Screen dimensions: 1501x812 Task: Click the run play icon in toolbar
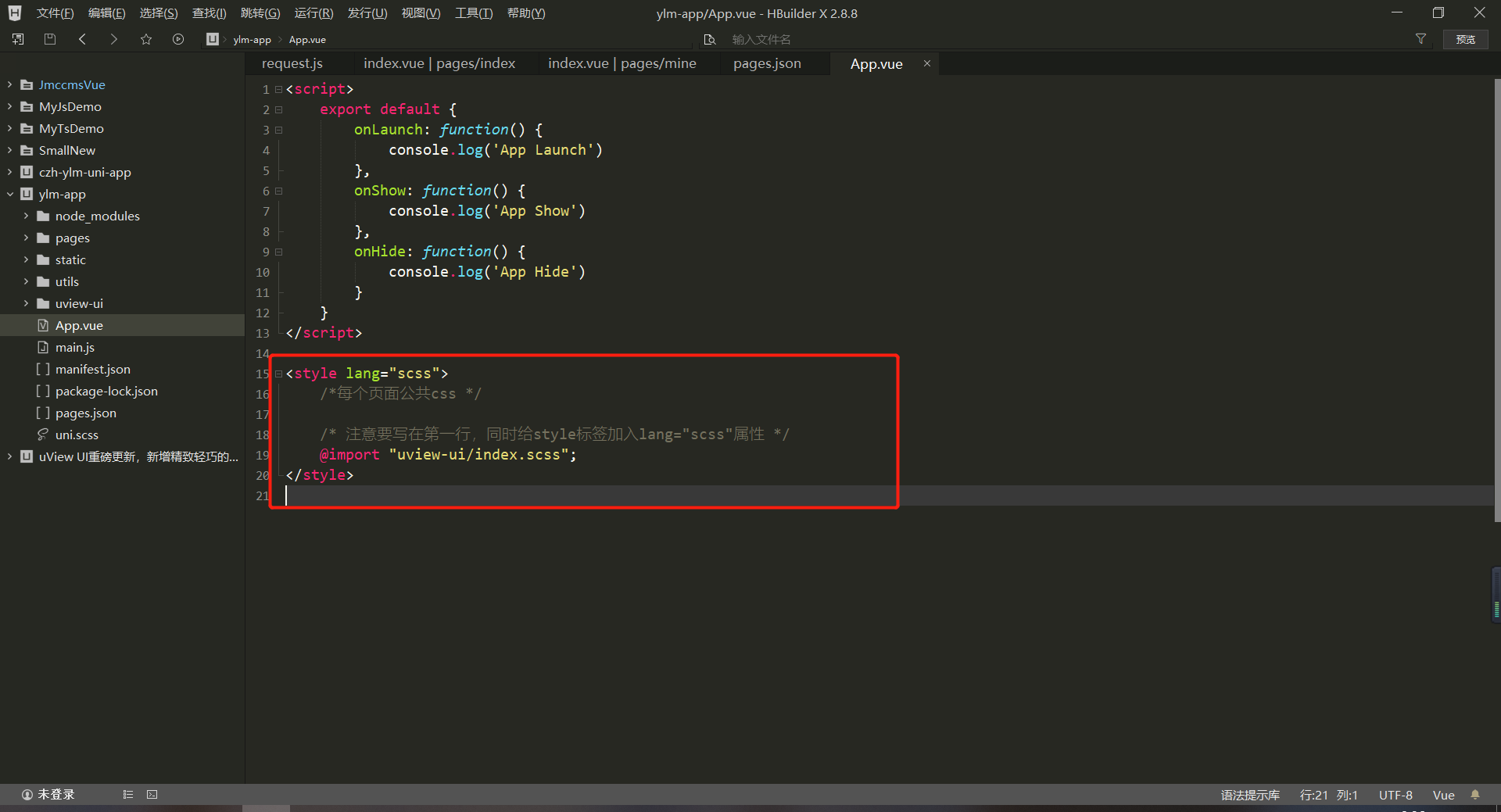coord(178,39)
